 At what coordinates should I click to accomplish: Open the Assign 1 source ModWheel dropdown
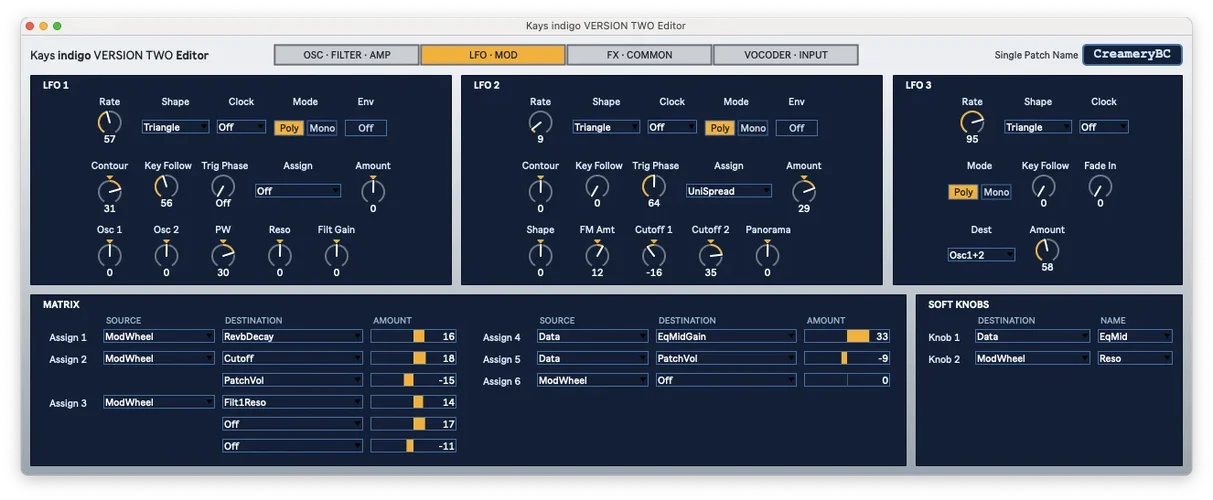pos(159,337)
